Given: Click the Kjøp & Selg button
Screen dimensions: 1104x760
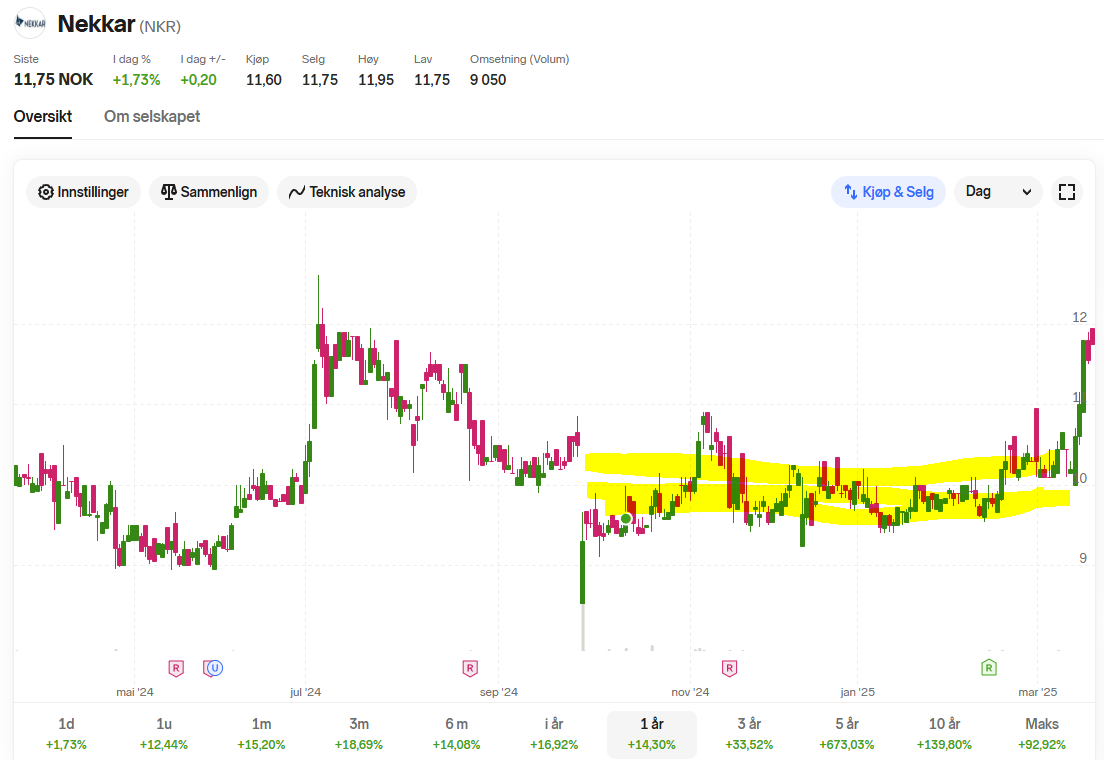Looking at the screenshot, I should (889, 192).
